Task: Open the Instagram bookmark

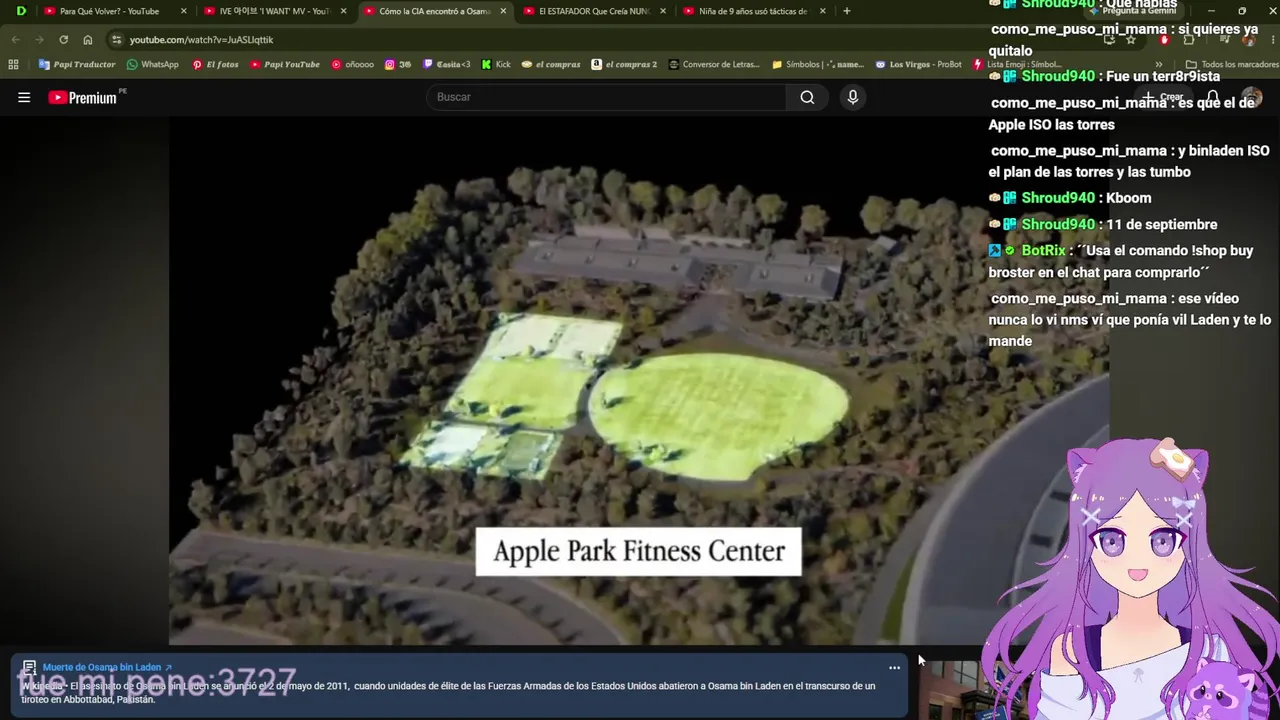Action: point(398,64)
